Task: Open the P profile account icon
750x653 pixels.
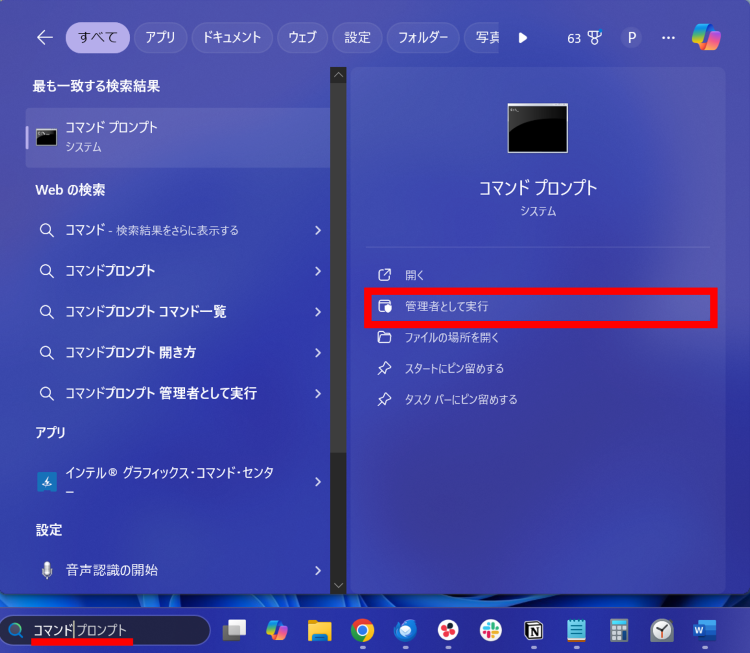Action: click(x=631, y=37)
